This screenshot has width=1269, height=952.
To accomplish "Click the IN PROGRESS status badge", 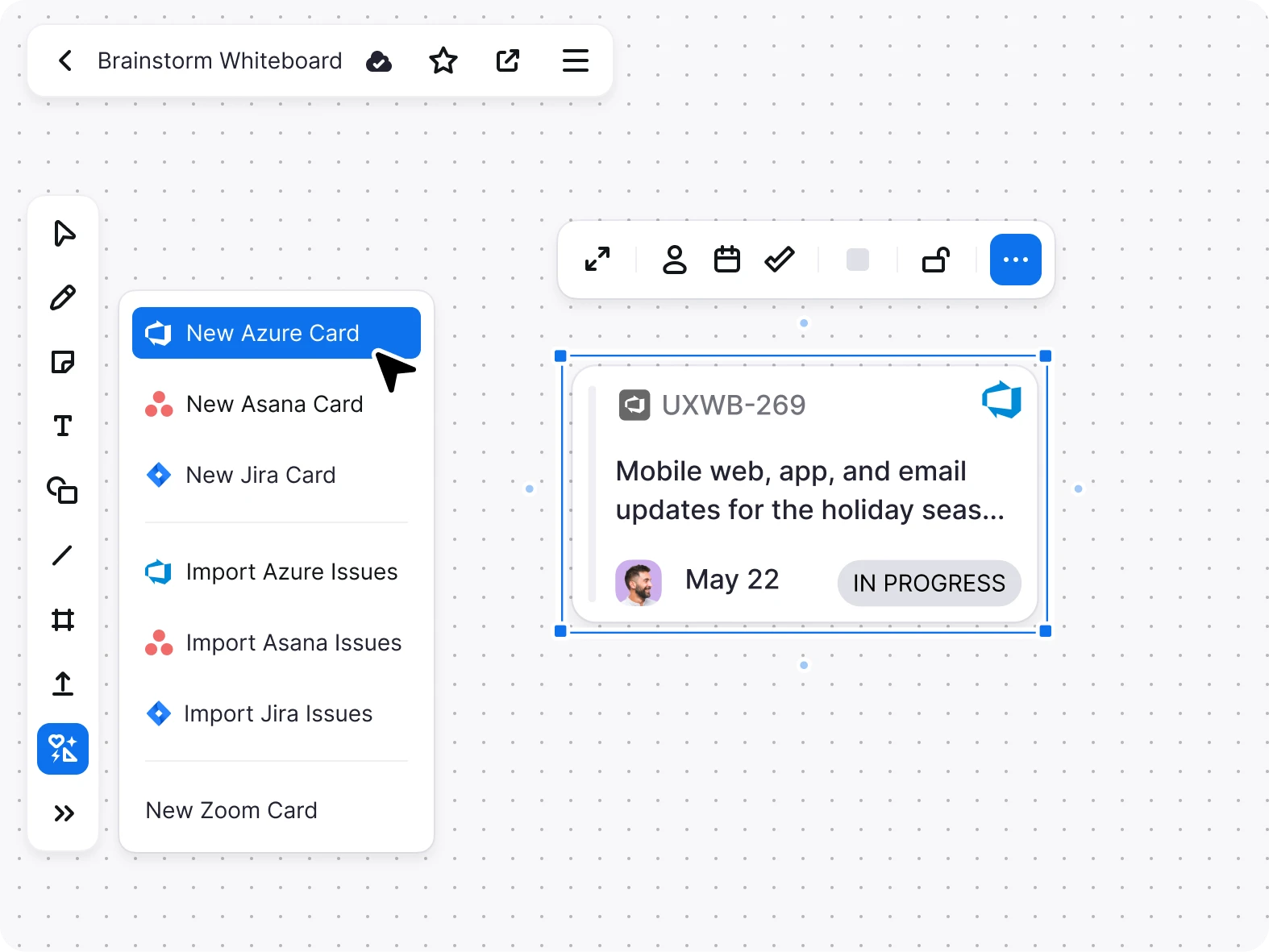I will pyautogui.click(x=930, y=583).
